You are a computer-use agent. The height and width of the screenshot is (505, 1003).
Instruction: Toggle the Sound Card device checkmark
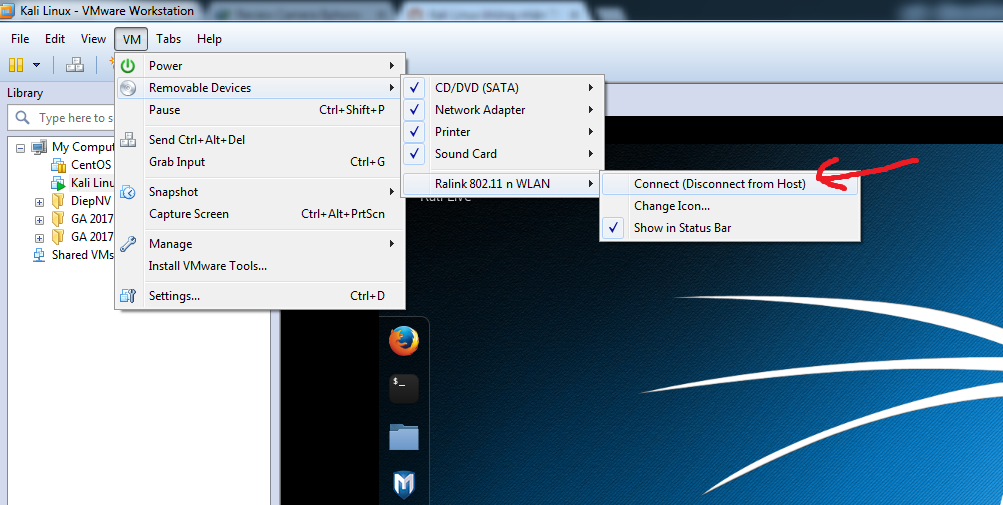tap(416, 154)
